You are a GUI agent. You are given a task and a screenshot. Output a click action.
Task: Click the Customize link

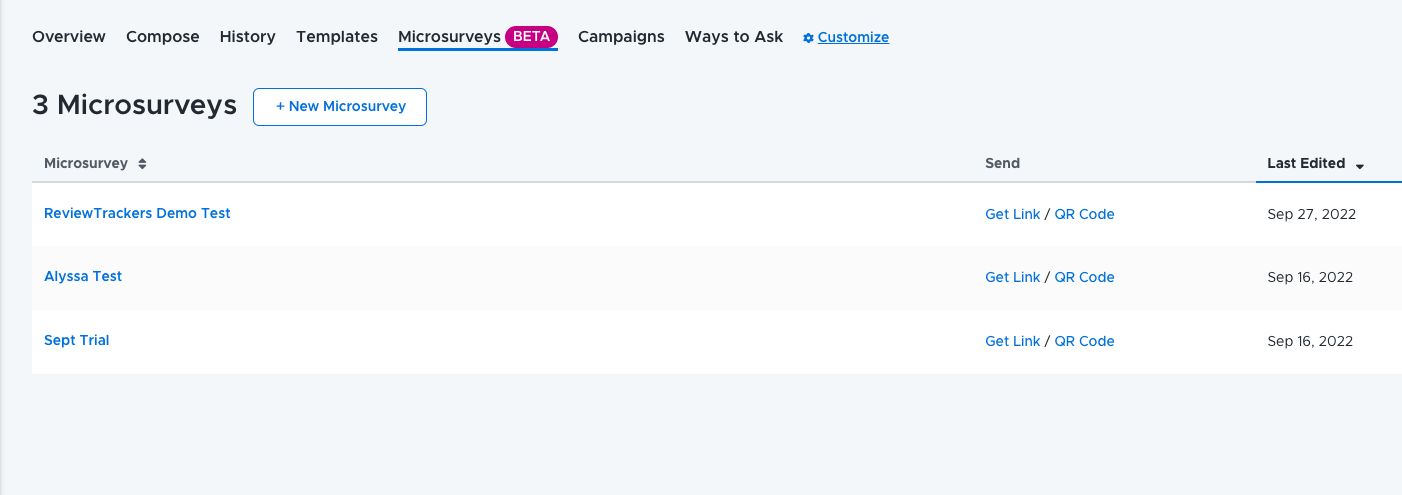click(x=853, y=37)
